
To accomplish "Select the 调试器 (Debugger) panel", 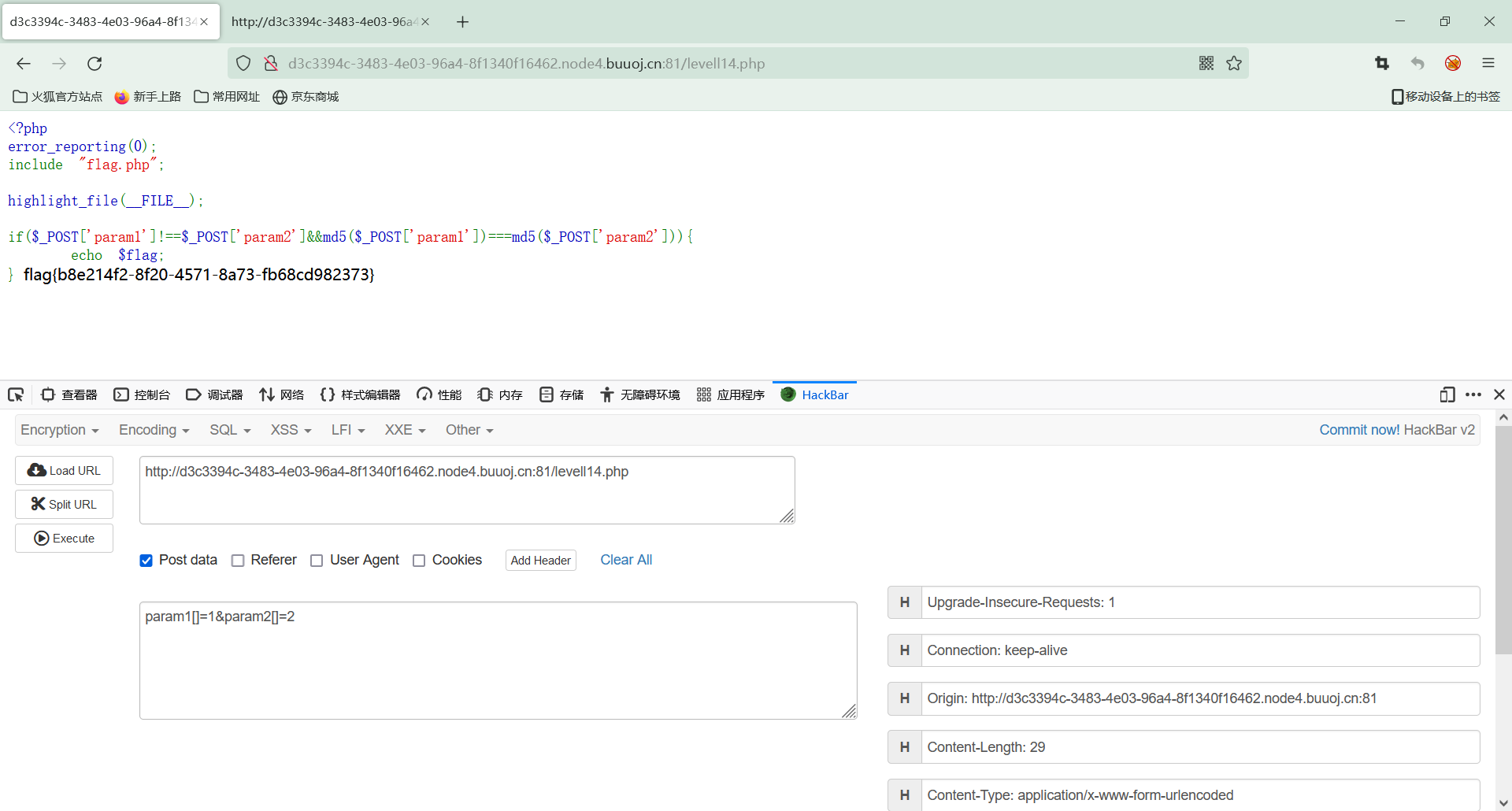I will 213,394.
